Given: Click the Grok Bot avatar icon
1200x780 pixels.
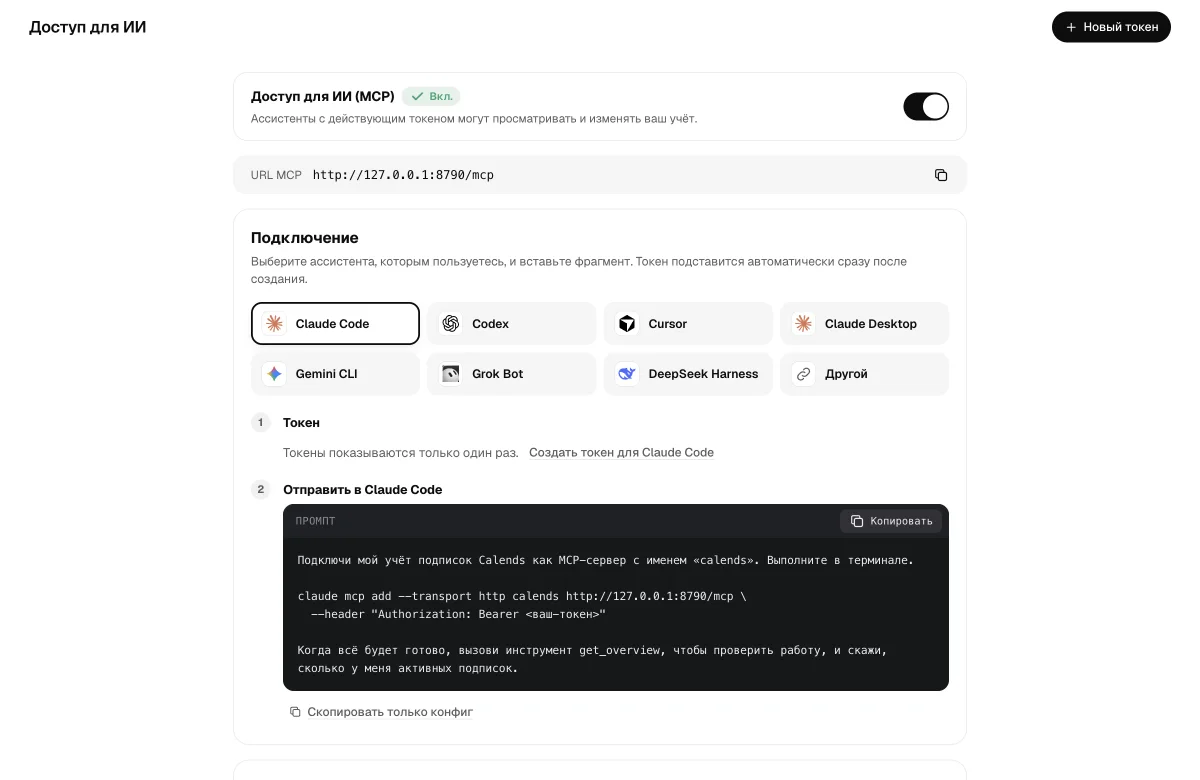Looking at the screenshot, I should point(451,374).
